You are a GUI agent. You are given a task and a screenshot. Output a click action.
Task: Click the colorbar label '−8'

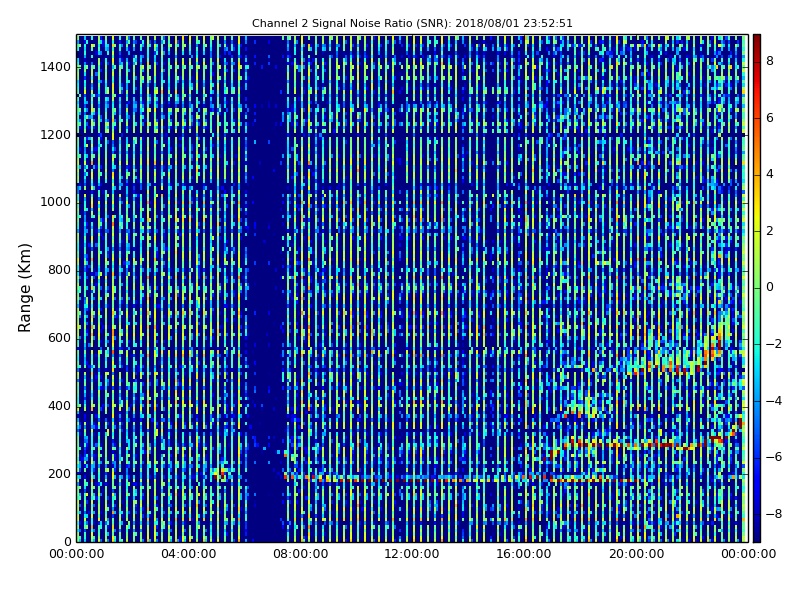click(x=774, y=514)
